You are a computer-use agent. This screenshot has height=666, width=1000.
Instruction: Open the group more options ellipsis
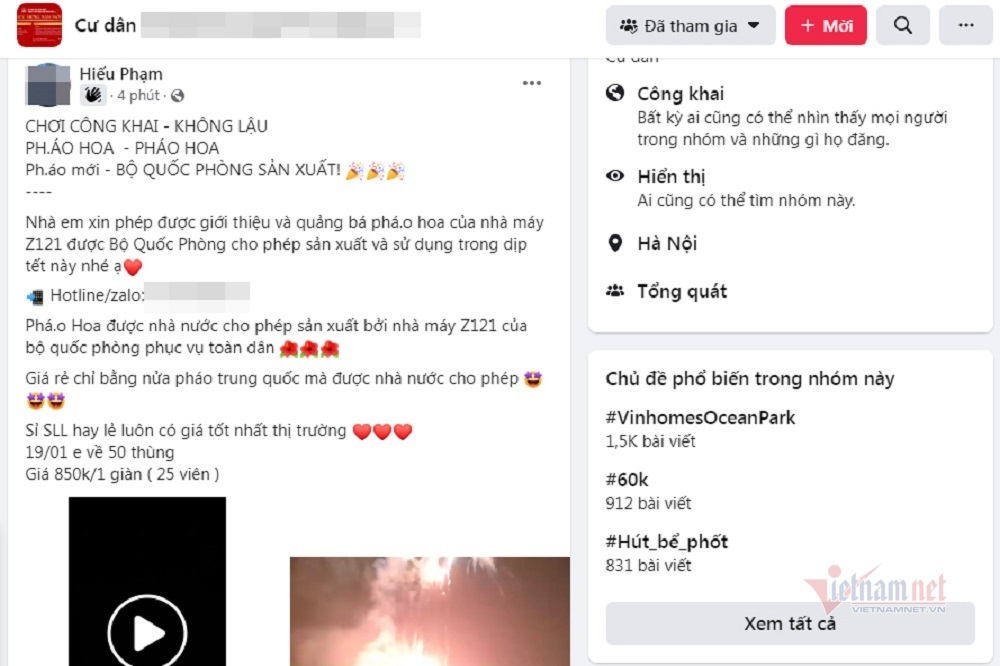click(966, 26)
